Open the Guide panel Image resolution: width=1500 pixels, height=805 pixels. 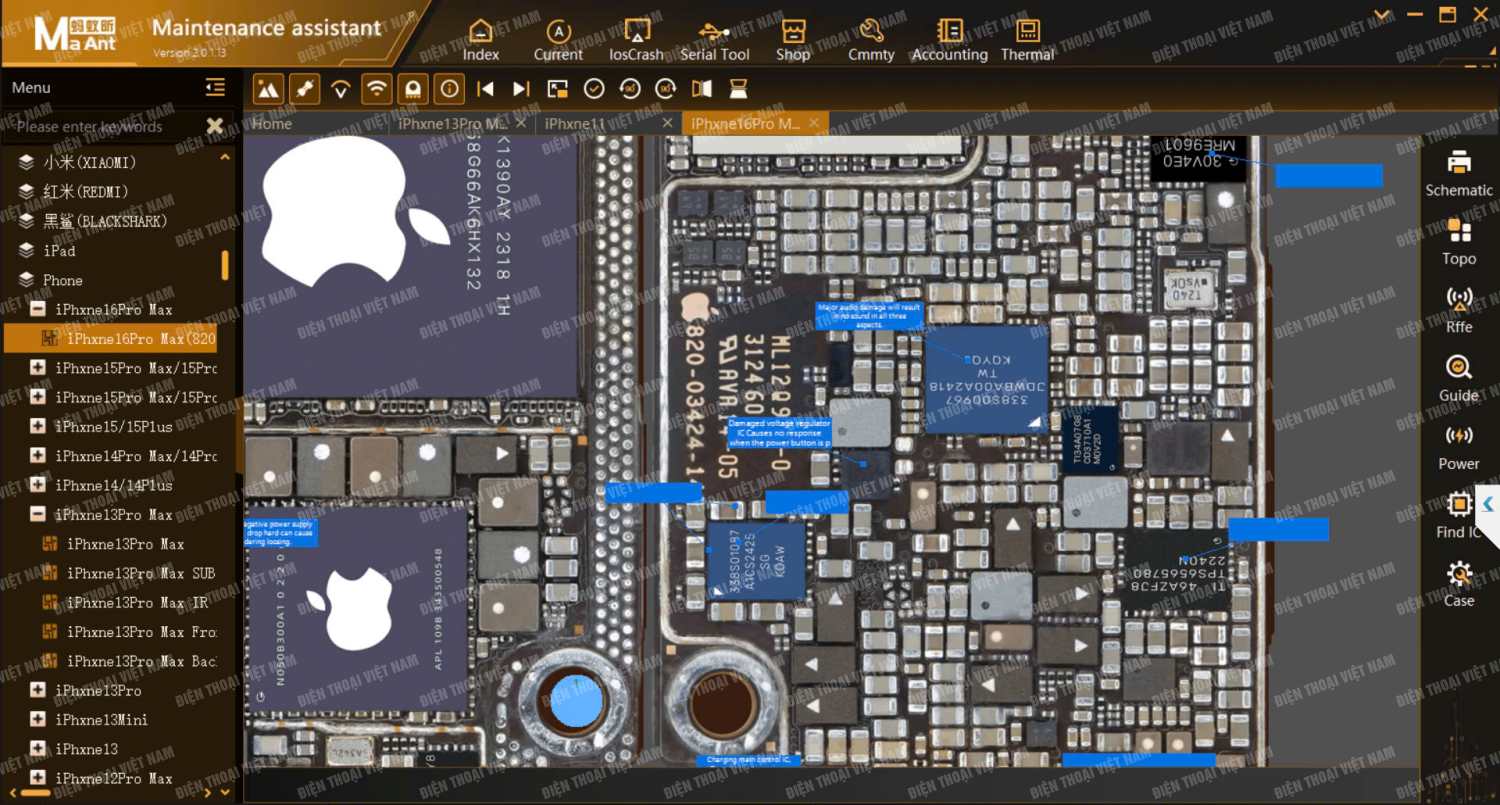tap(1459, 379)
